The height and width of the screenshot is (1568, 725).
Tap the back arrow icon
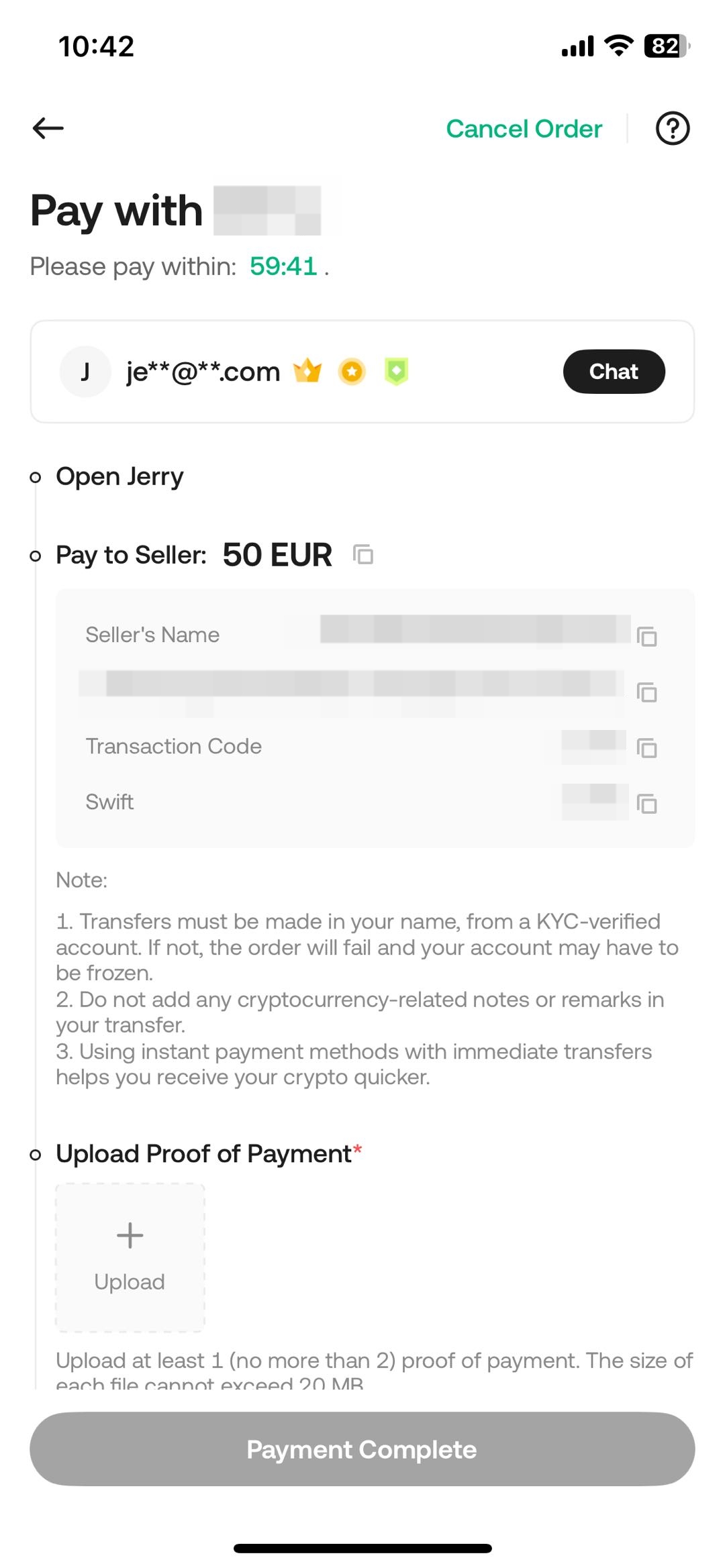[48, 128]
